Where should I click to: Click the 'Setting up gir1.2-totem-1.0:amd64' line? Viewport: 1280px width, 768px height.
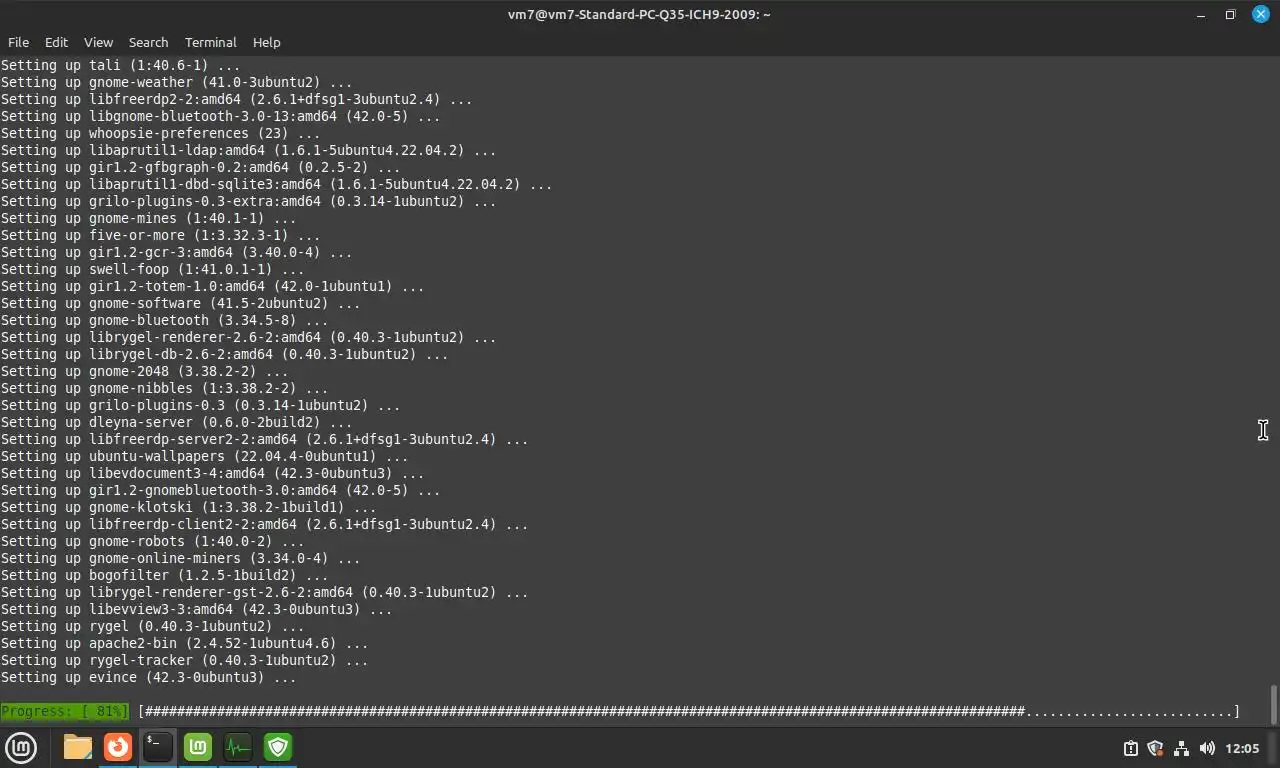212,286
